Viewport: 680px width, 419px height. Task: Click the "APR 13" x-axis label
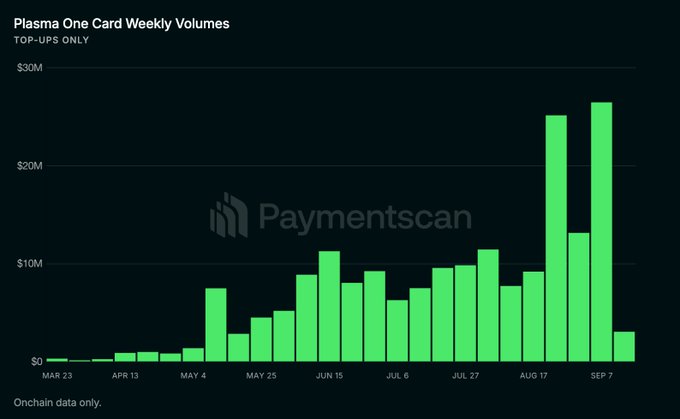click(125, 376)
